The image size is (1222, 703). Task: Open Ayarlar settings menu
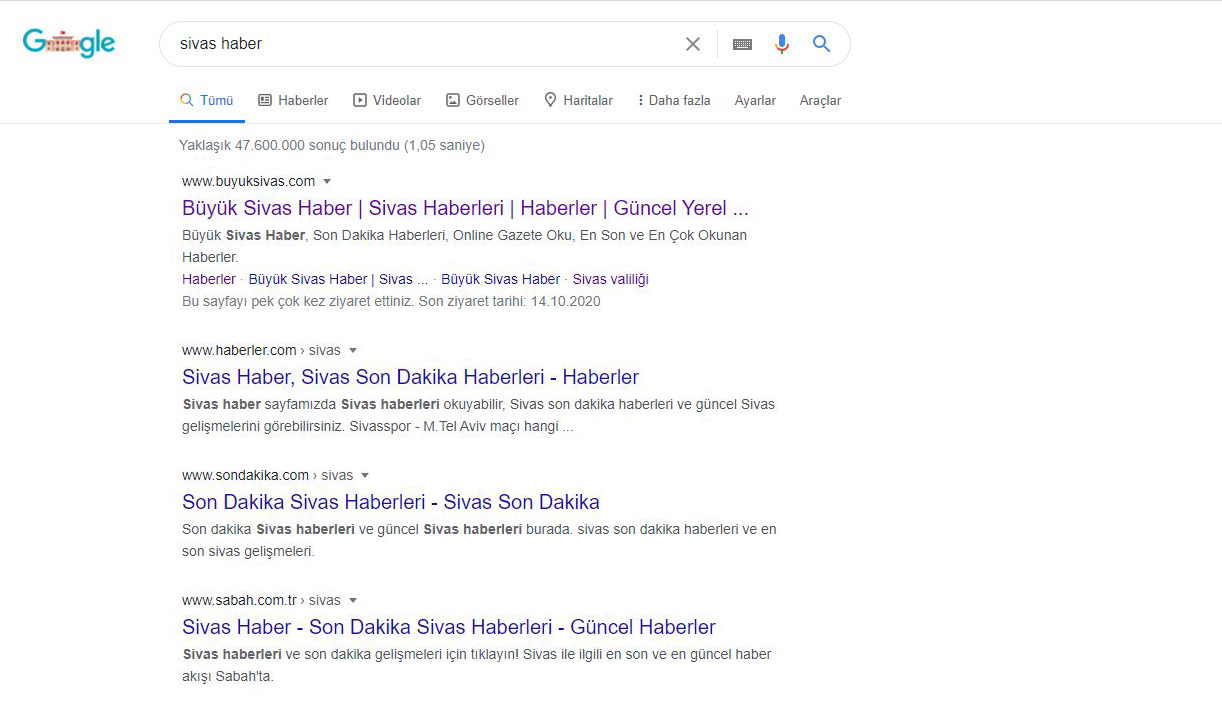point(755,100)
